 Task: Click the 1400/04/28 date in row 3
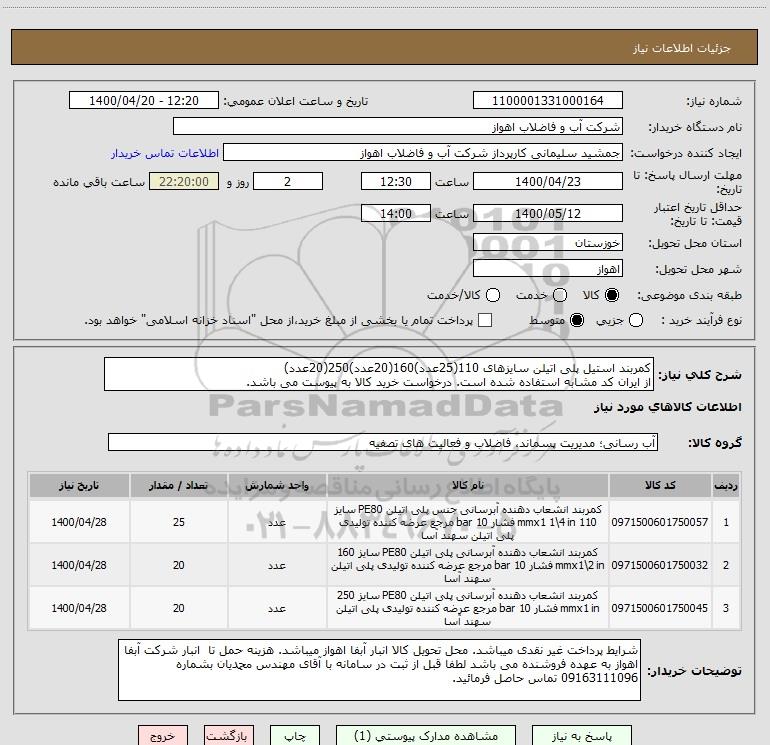click(79, 608)
